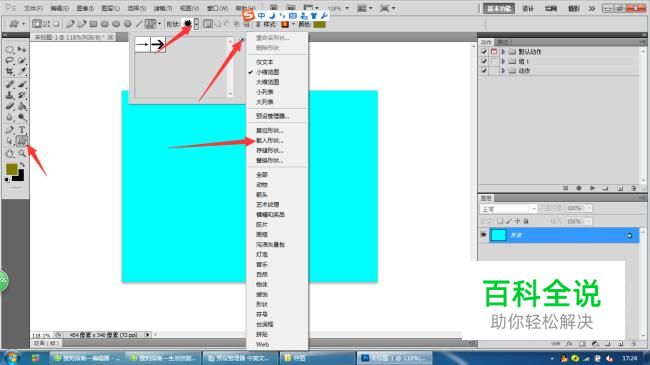650x365 pixels.
Task: Select the Dodge tool in toolbox
Action: [x=22, y=118]
